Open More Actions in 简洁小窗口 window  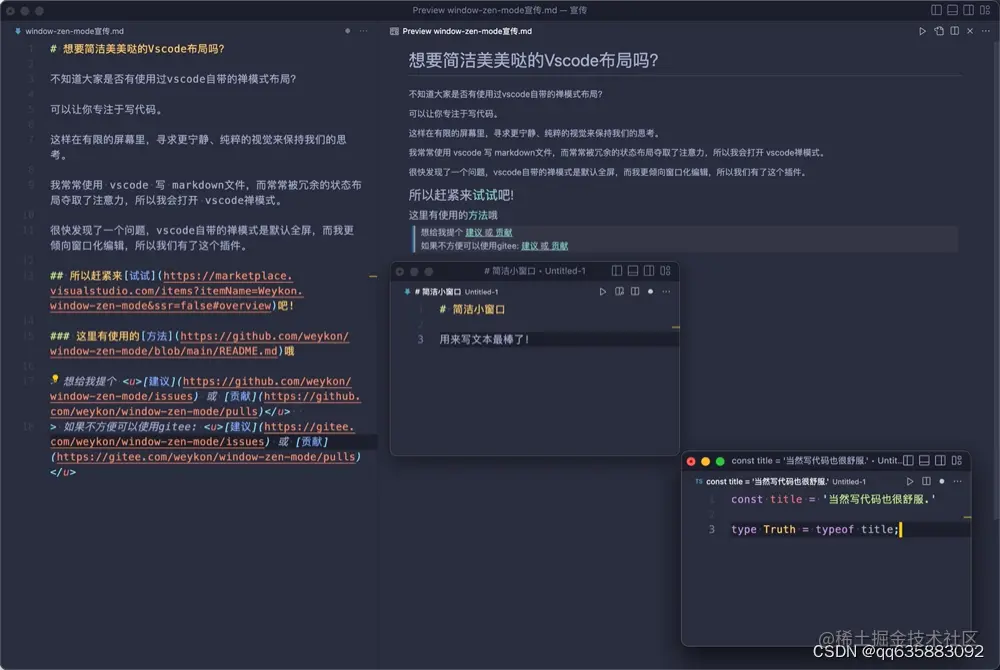[x=666, y=291]
